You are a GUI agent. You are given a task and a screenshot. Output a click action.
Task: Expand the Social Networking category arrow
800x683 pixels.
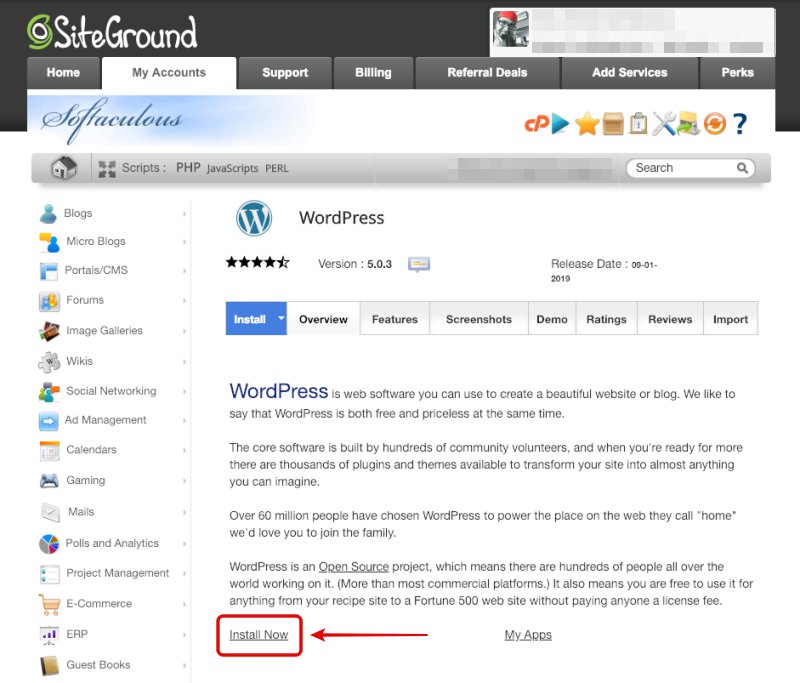pos(184,391)
